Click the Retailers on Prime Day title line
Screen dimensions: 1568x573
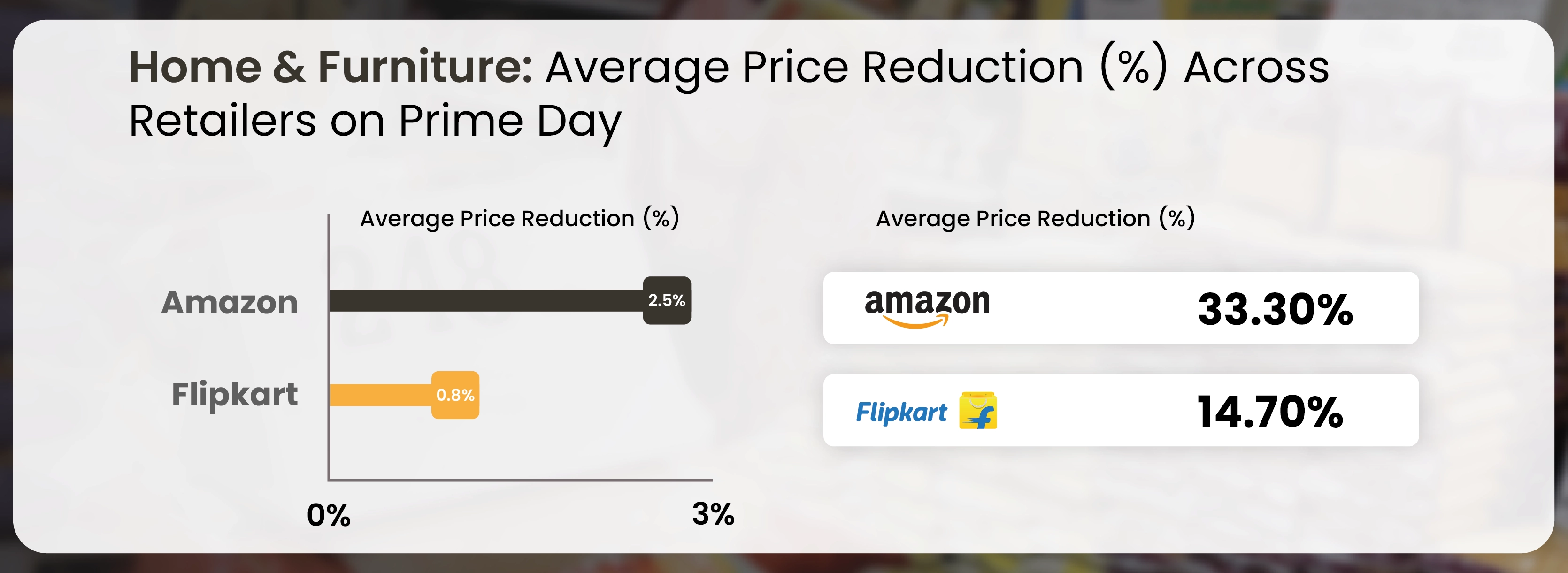[375, 121]
